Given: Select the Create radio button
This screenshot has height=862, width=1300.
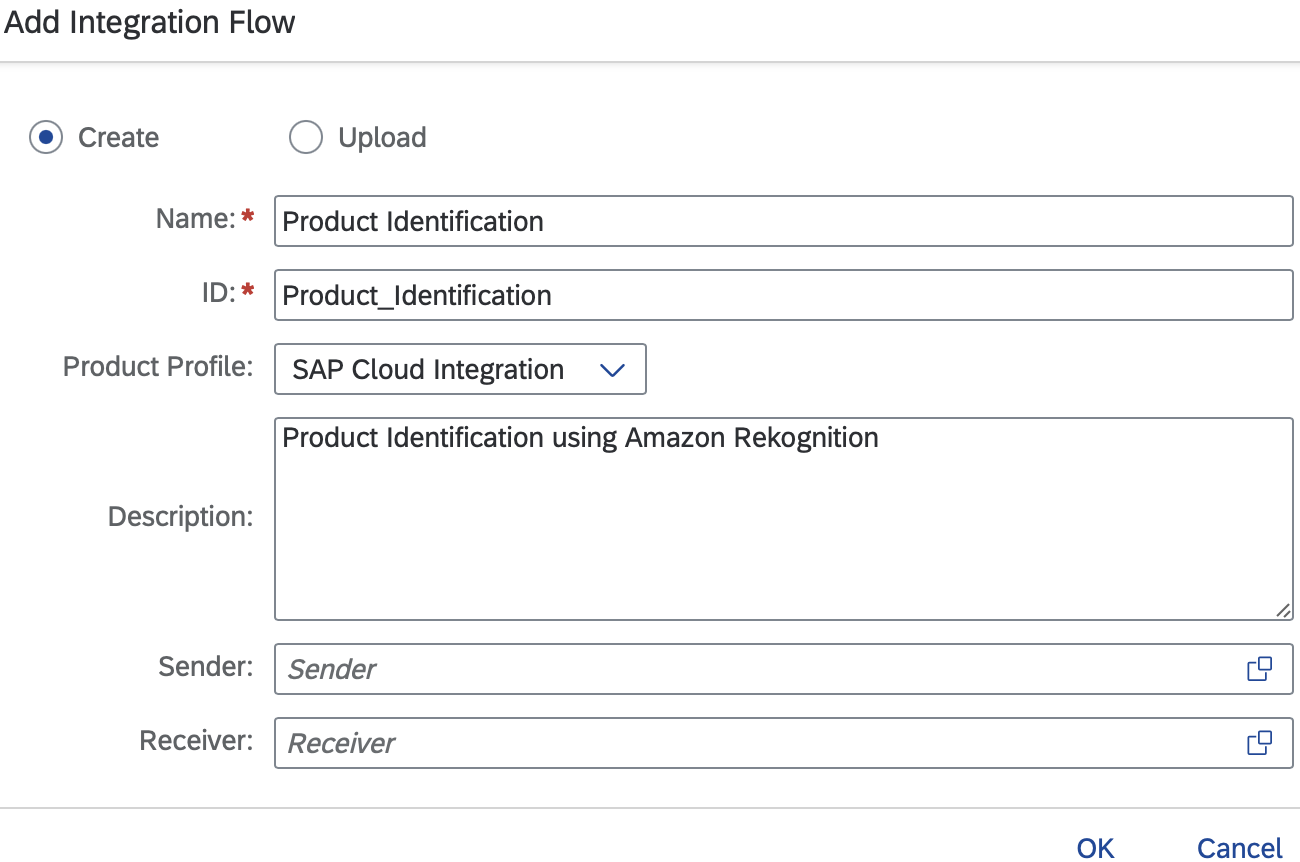Looking at the screenshot, I should pyautogui.click(x=46, y=137).
